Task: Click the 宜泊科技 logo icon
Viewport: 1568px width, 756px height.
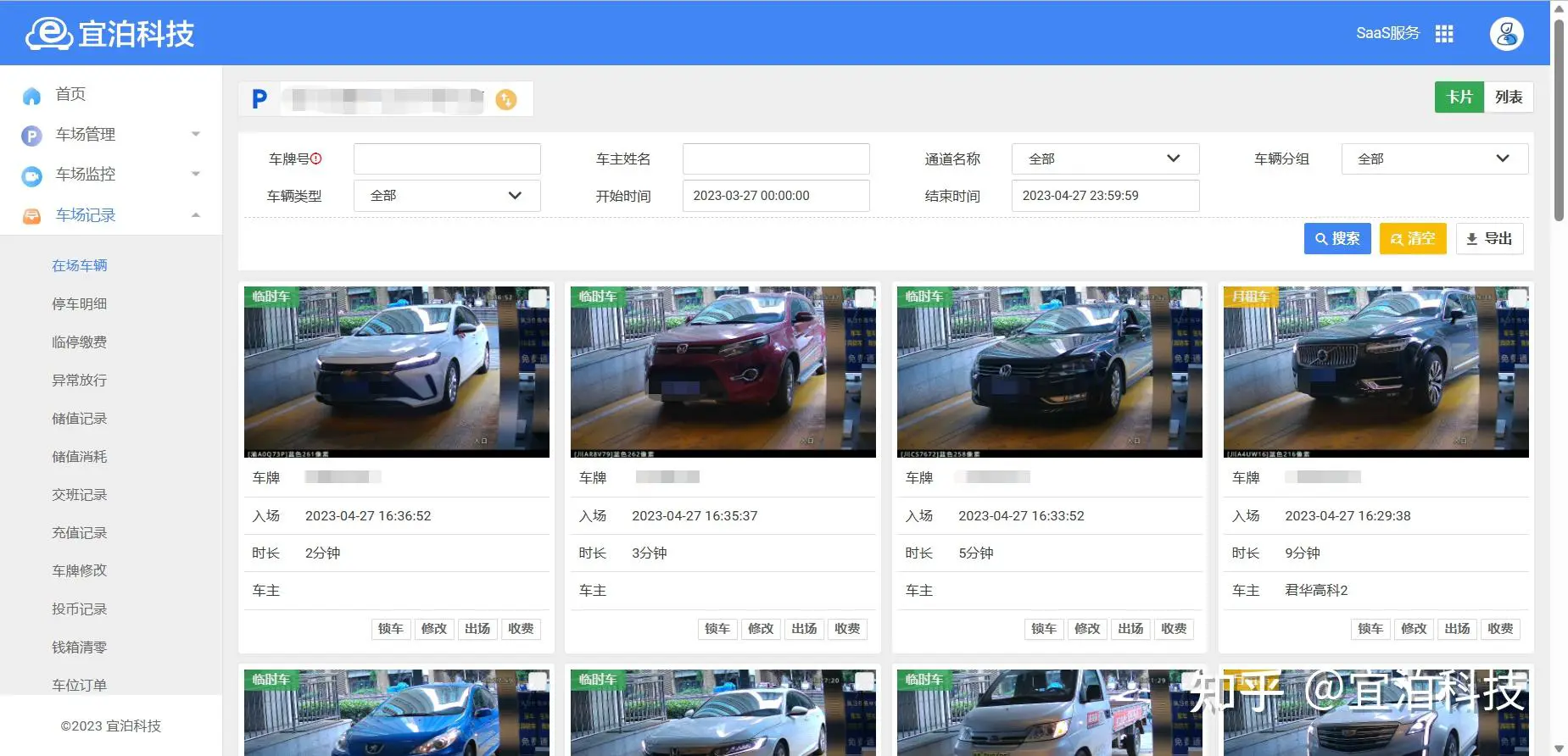Action: tap(48, 33)
